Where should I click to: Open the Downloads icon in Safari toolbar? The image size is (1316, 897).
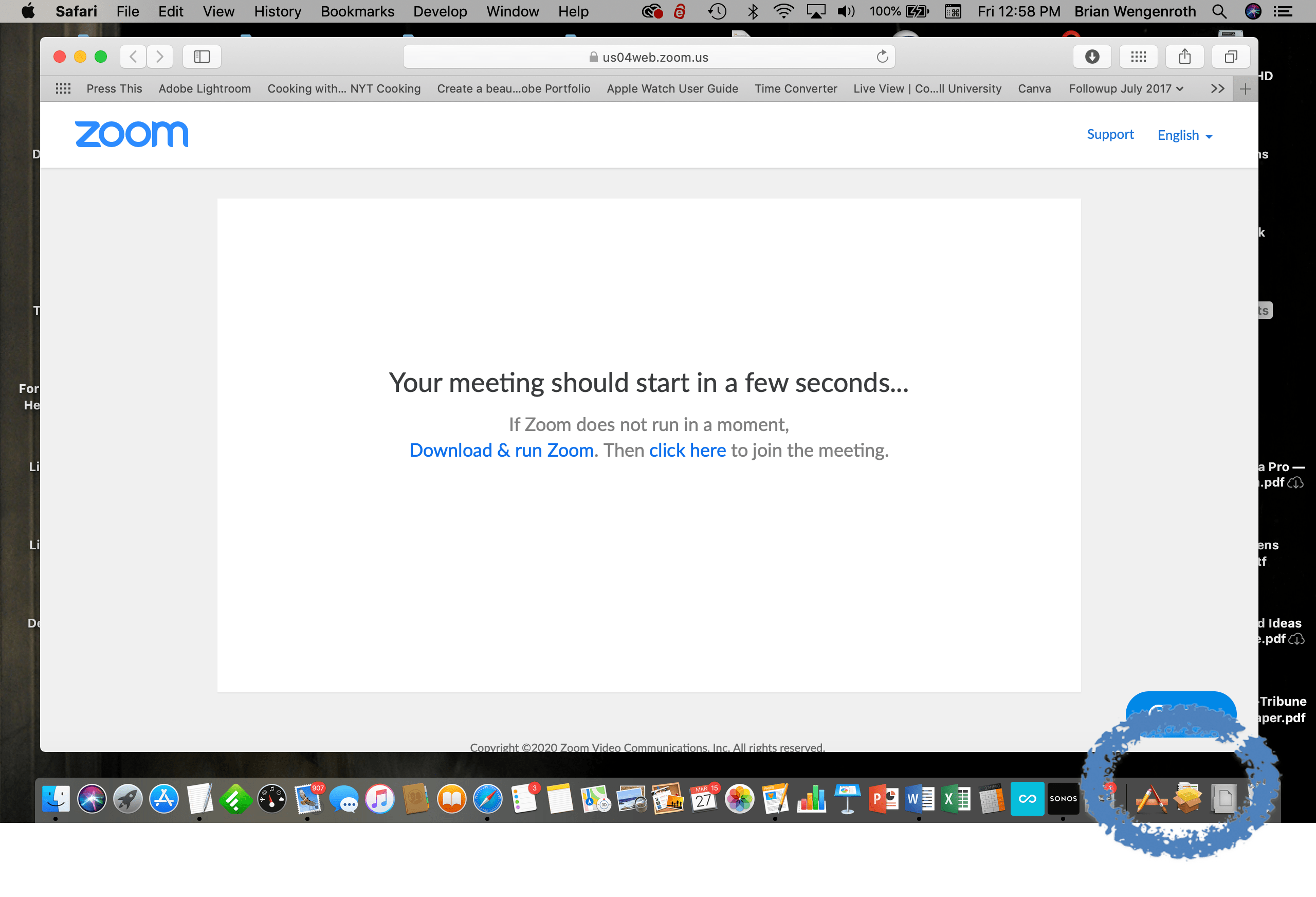[x=1092, y=57]
